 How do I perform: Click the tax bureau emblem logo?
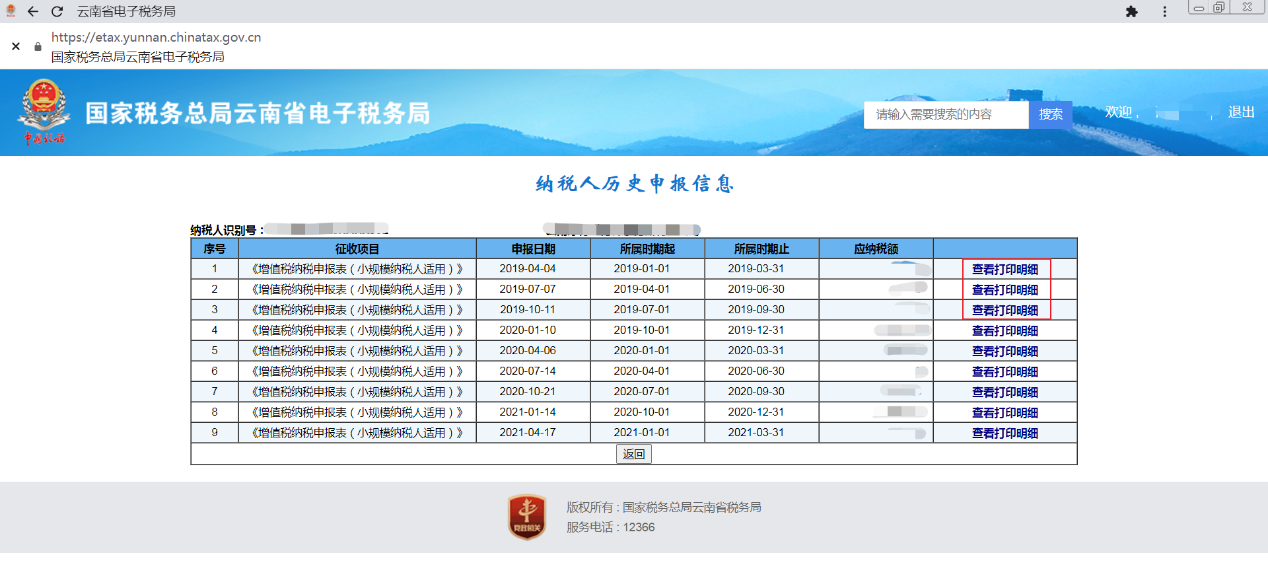tap(42, 112)
